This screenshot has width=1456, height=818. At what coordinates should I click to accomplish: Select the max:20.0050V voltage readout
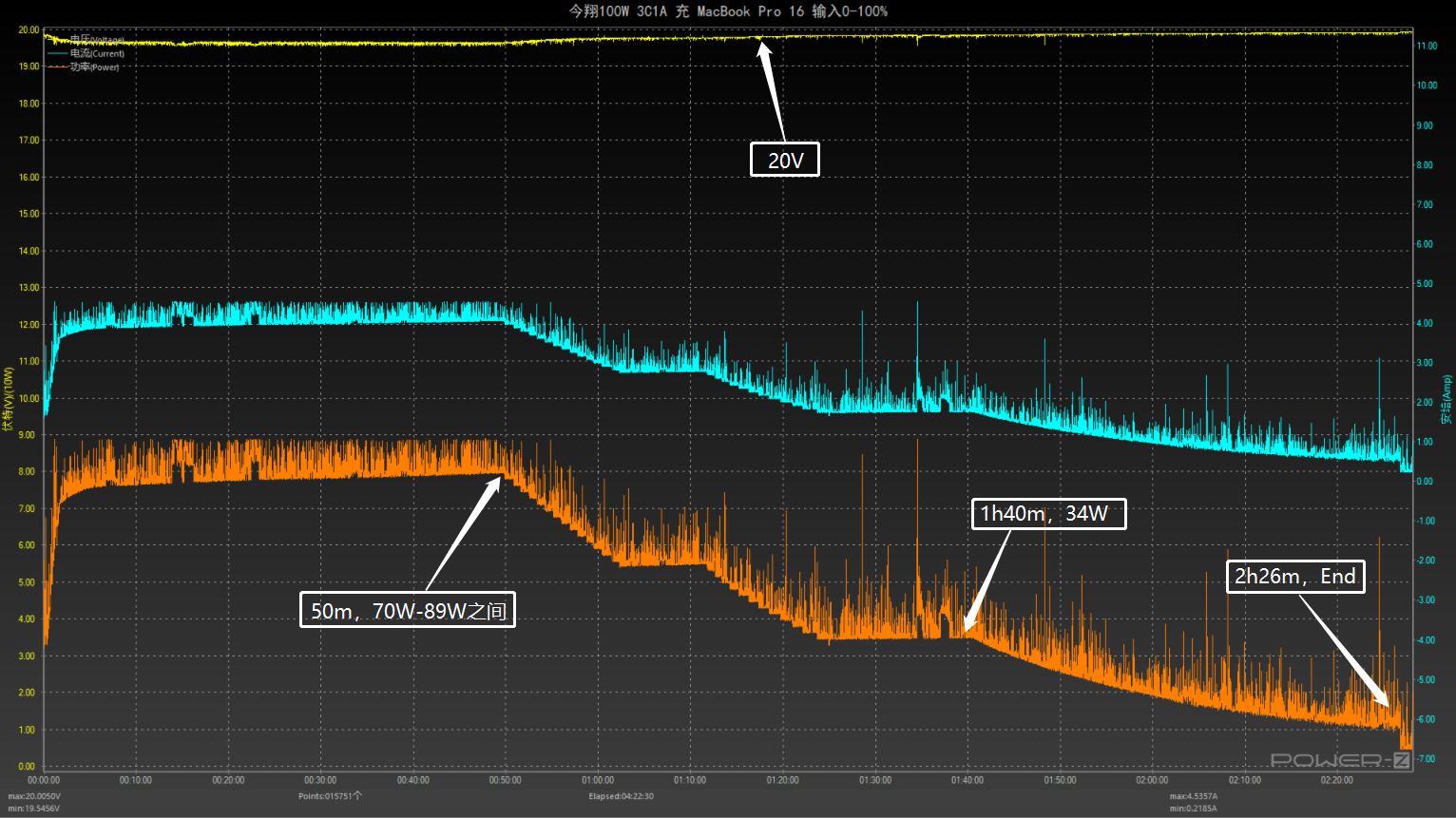point(34,796)
